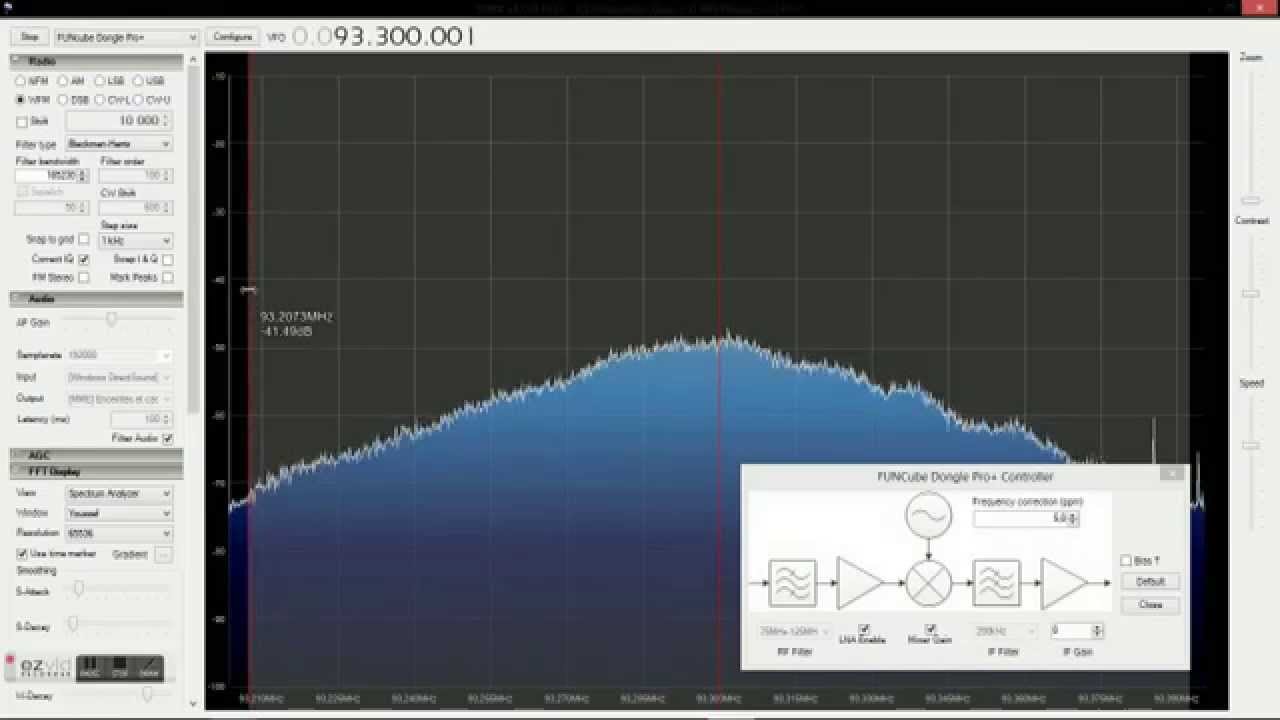Click the local oscillator sine-wave icon
The image size is (1280, 720).
pos(929,516)
